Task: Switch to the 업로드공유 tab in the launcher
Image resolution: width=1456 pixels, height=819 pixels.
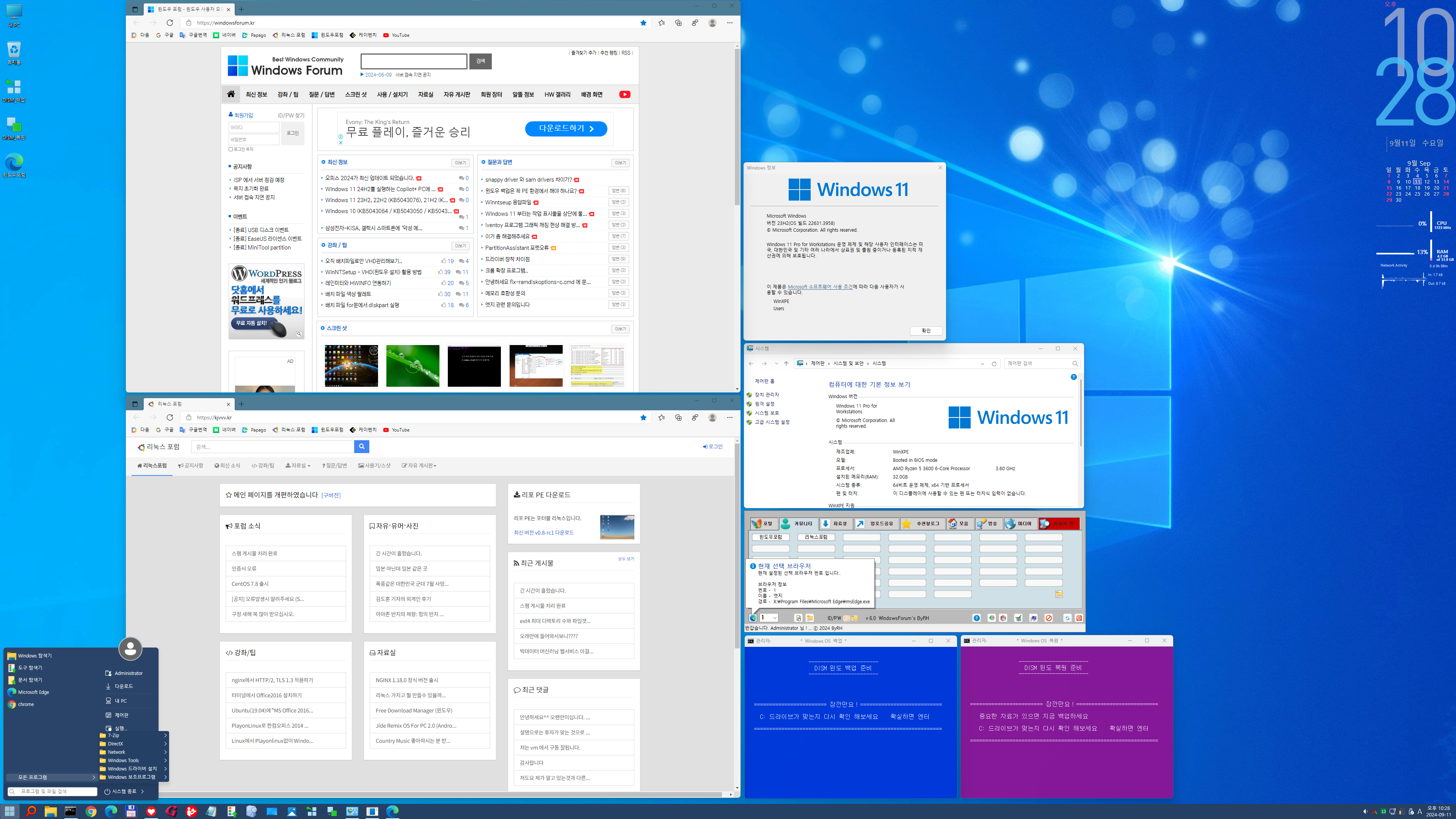Action: click(876, 523)
